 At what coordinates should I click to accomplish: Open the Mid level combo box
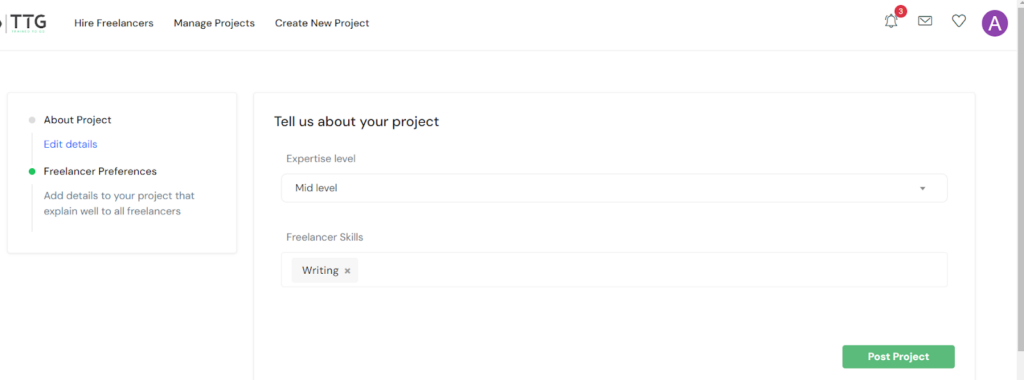click(614, 188)
